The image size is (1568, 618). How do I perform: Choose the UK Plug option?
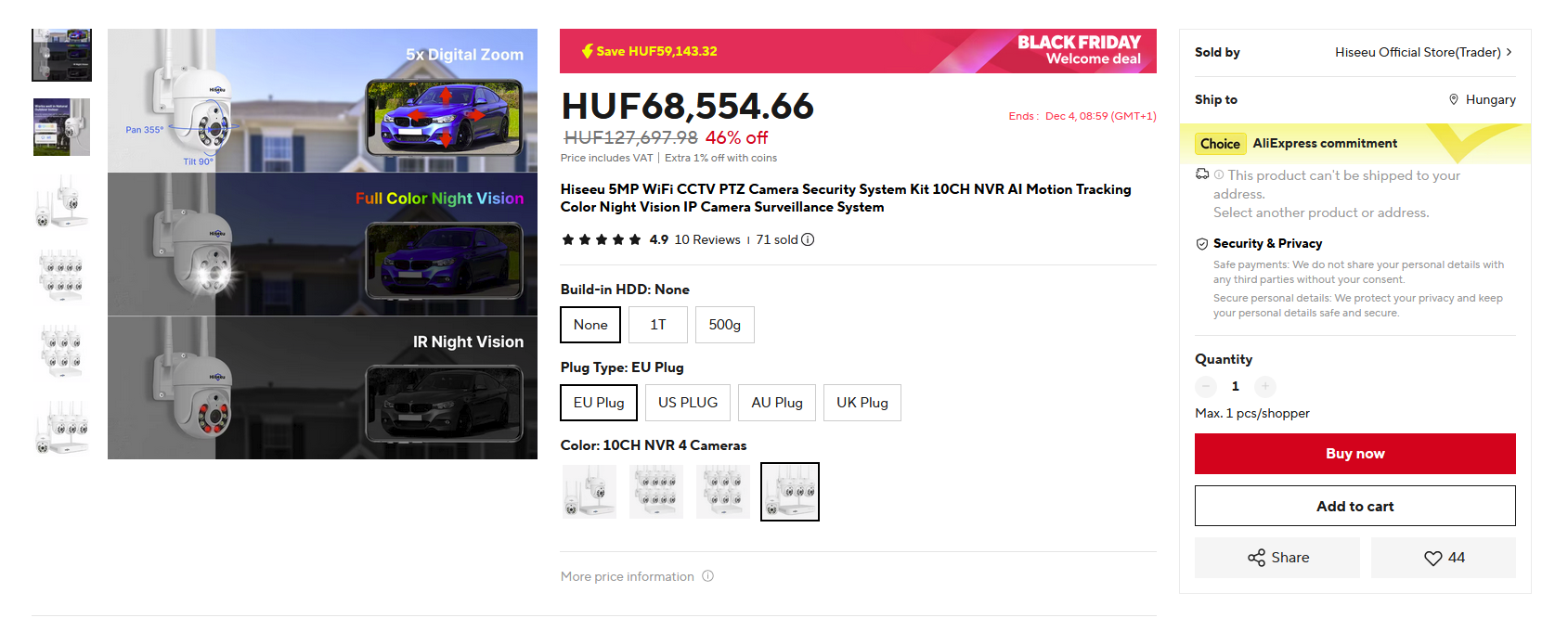click(x=862, y=403)
